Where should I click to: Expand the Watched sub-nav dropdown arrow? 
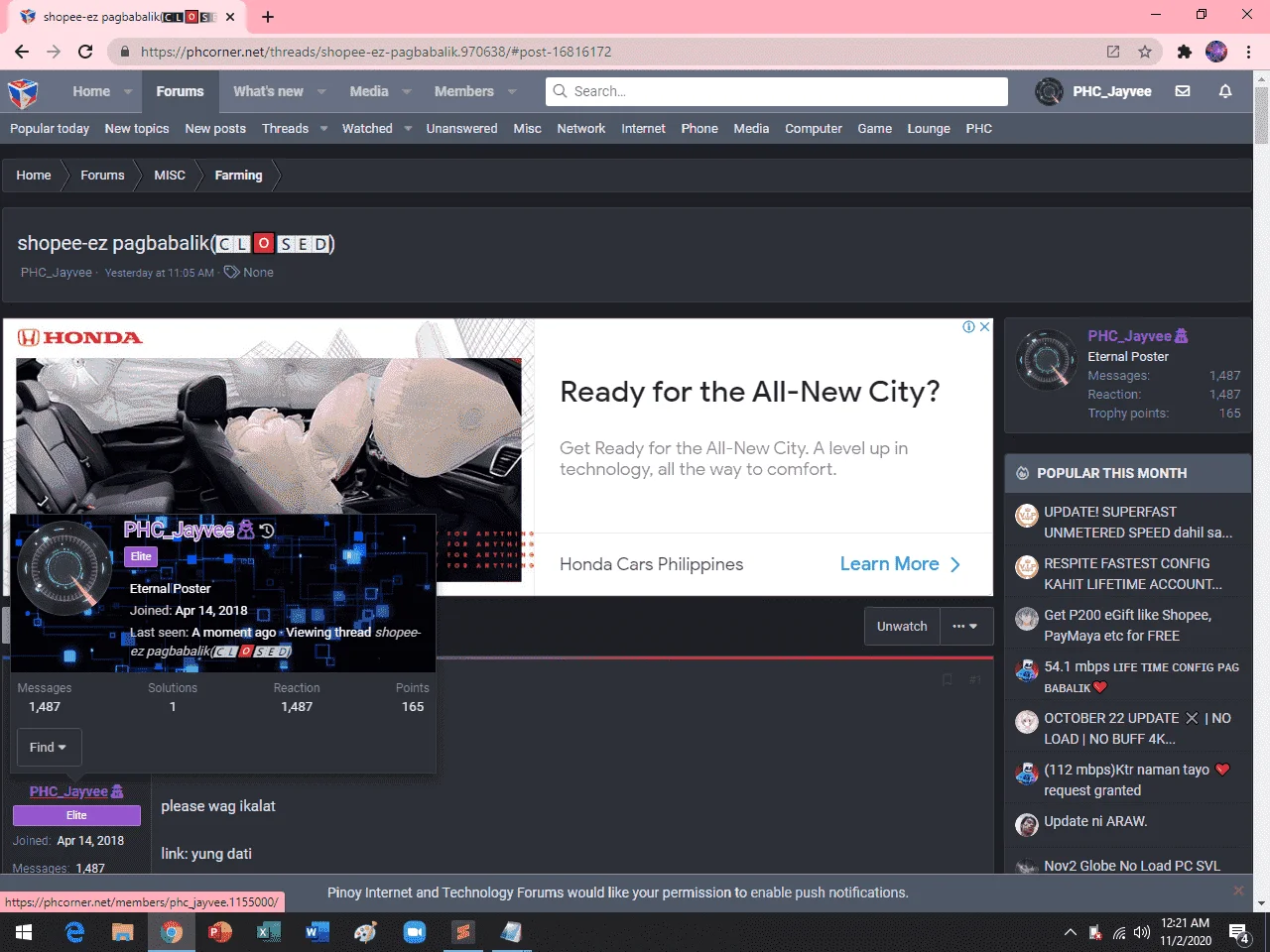tap(408, 129)
